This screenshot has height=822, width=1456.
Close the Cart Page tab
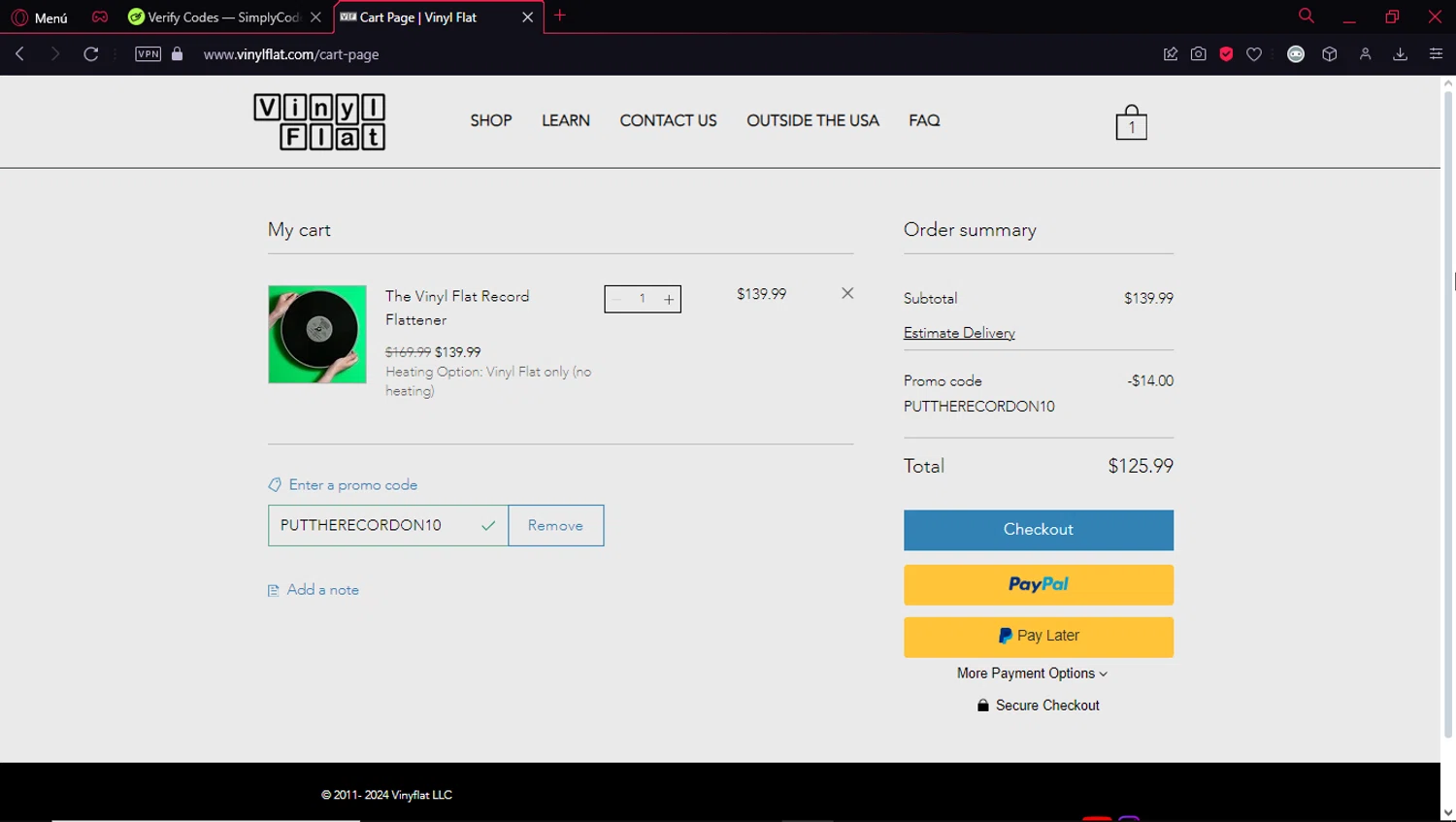[x=528, y=17]
